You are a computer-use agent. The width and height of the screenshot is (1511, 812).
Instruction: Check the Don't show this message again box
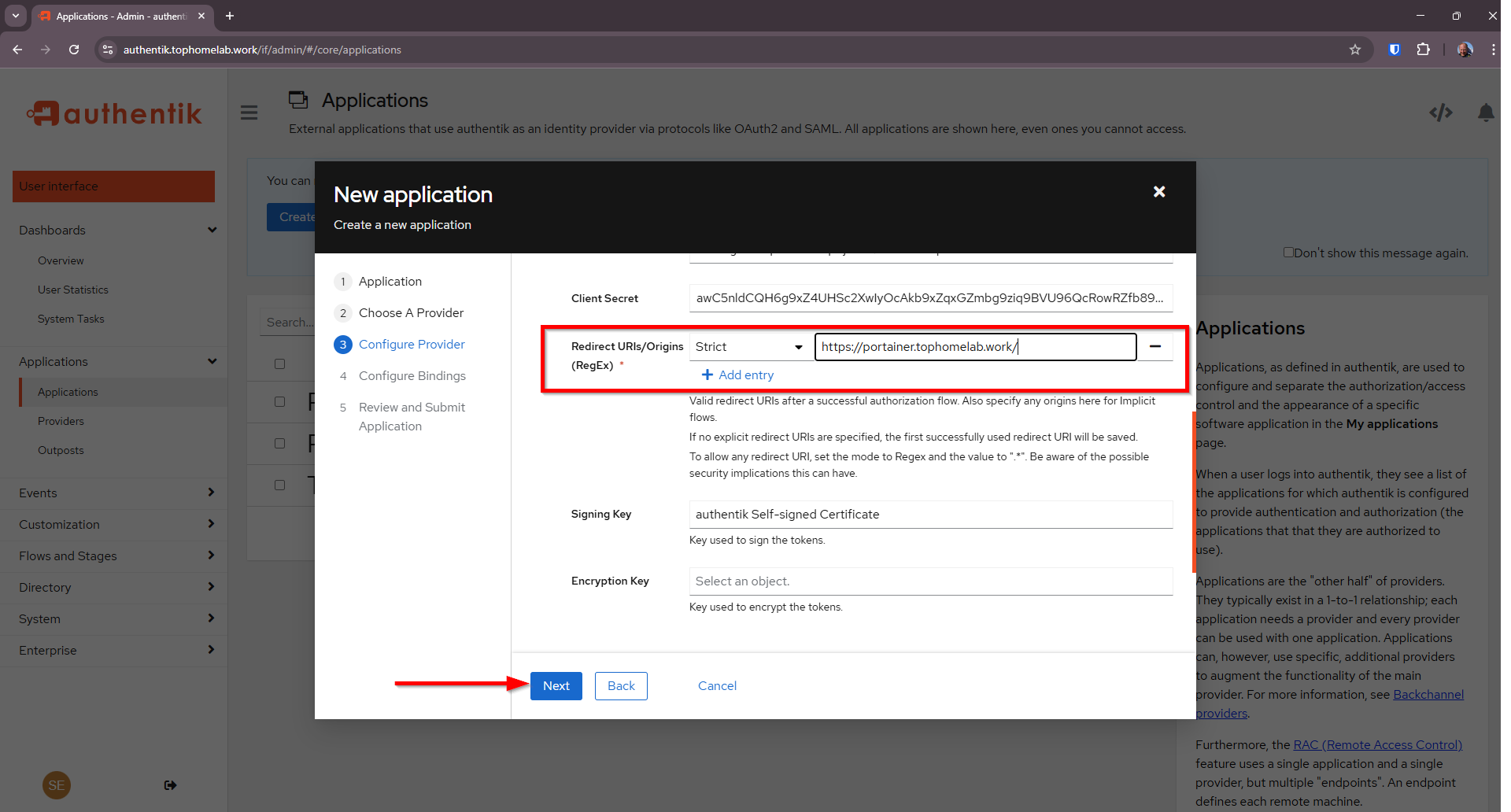click(1288, 253)
